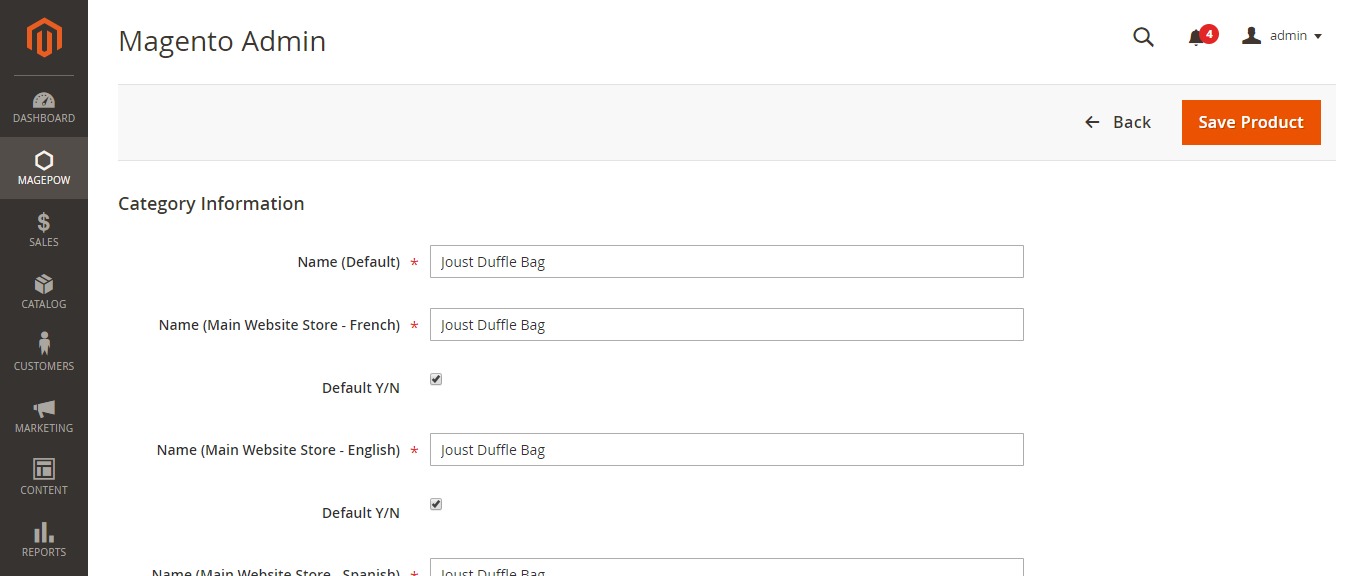Screen dimensions: 1366x576
Task: Go Back using the Back button
Action: [1118, 122]
